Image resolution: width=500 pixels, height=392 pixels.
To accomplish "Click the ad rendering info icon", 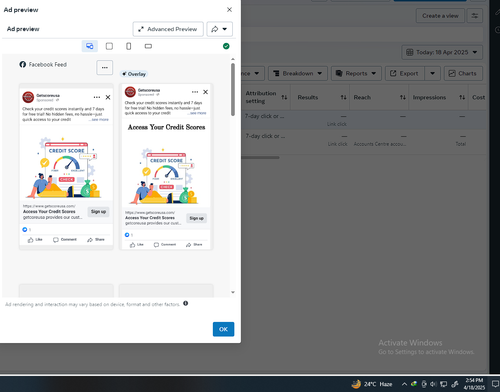I will point(186,303).
